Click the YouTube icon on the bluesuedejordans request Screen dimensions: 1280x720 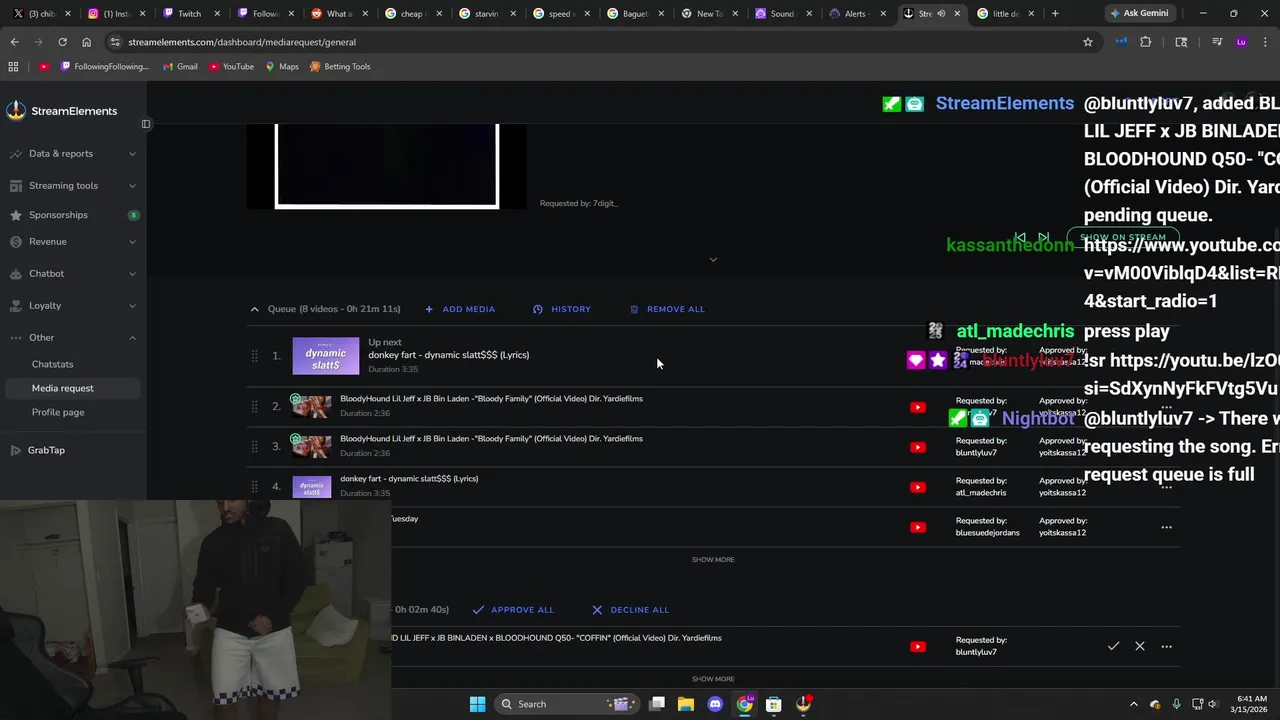point(918,527)
